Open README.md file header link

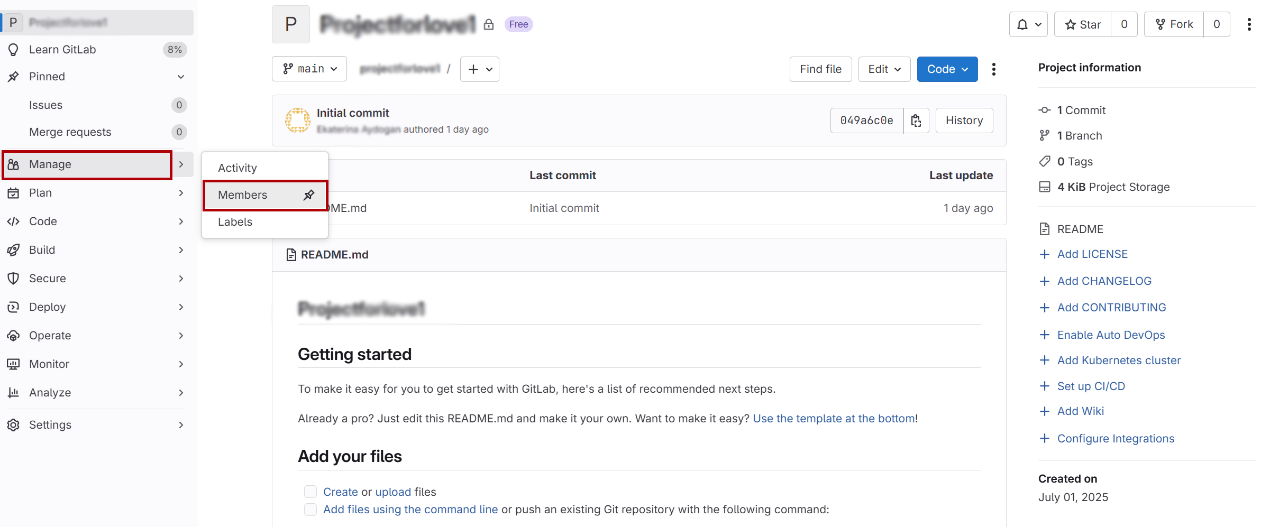pyautogui.click(x=334, y=255)
